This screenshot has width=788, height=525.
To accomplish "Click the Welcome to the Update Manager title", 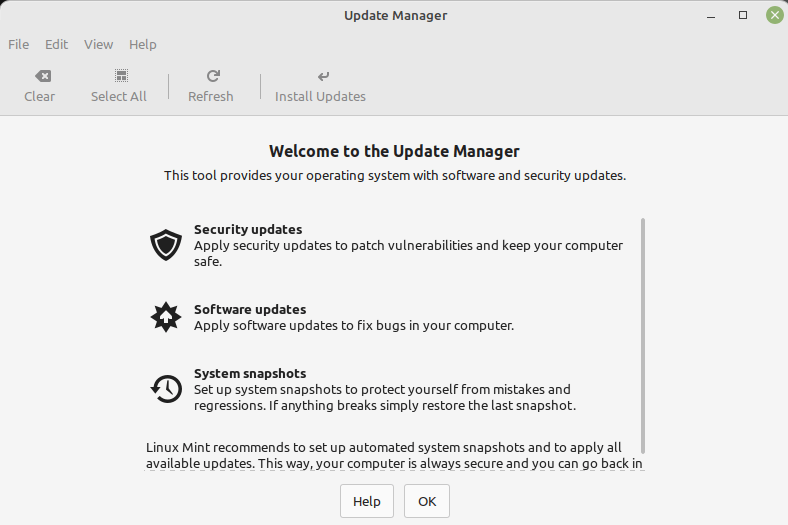I will [x=394, y=151].
